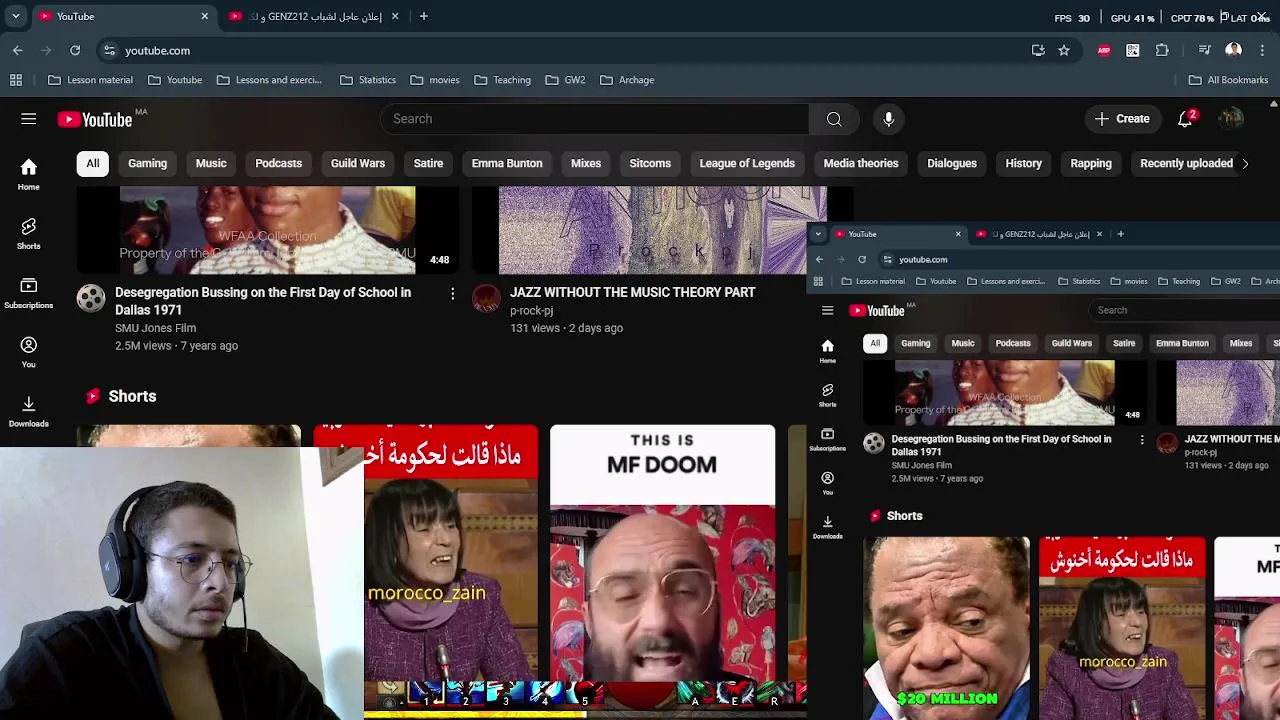Open Downloads in the main window sidebar
This screenshot has width=1280, height=720.
pos(28,411)
